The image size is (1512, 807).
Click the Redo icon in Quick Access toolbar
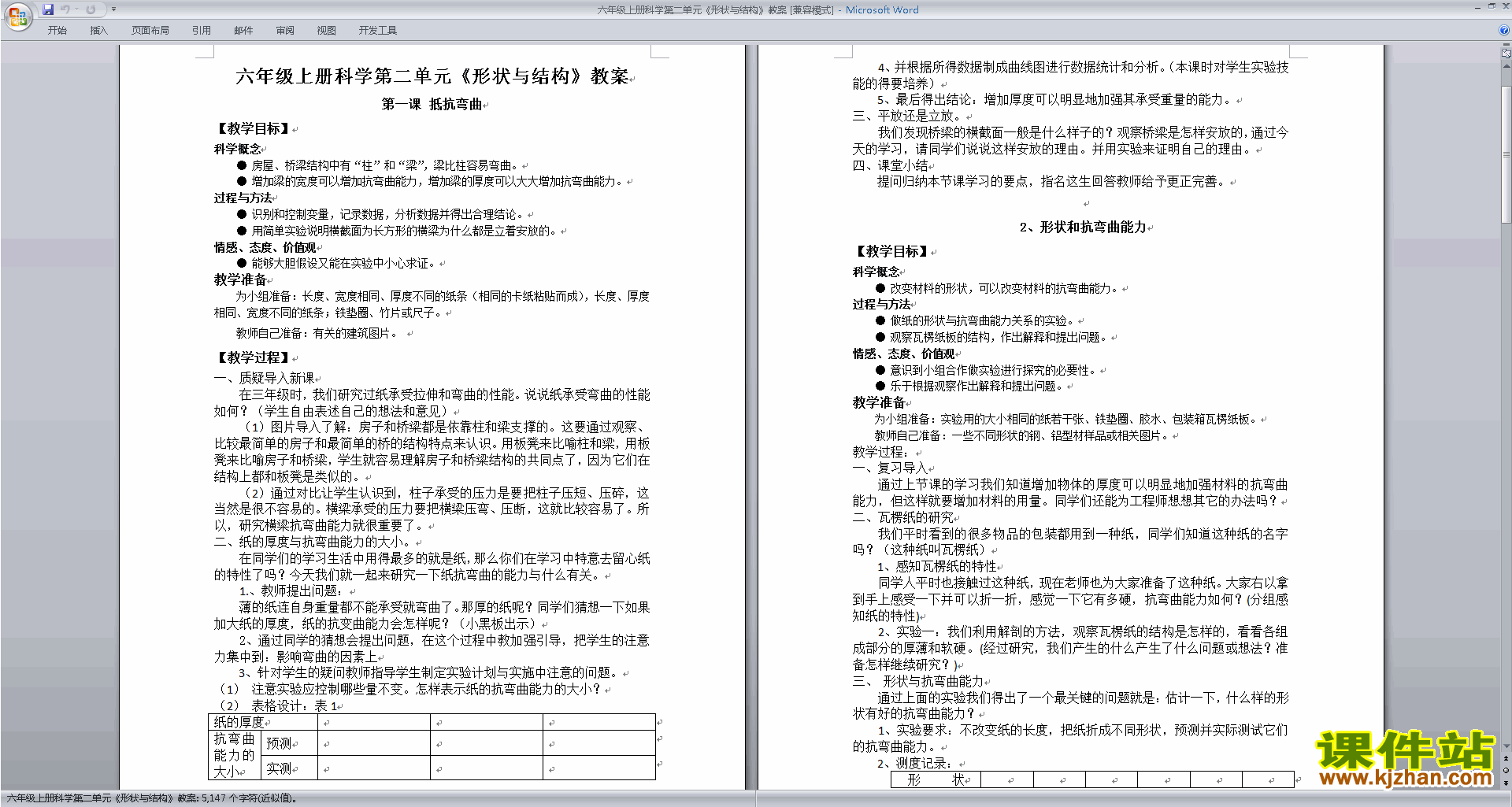(91, 9)
